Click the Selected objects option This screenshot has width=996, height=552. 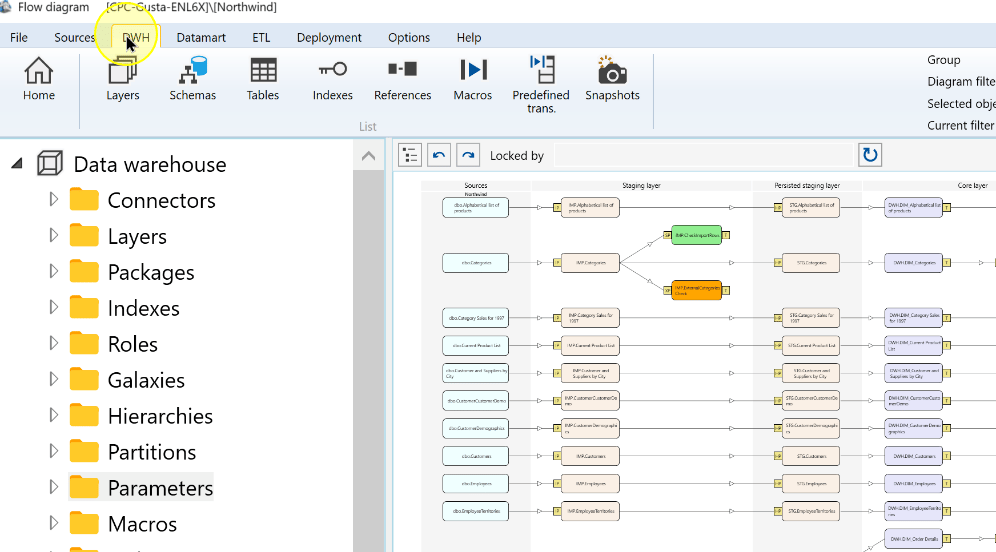point(961,104)
